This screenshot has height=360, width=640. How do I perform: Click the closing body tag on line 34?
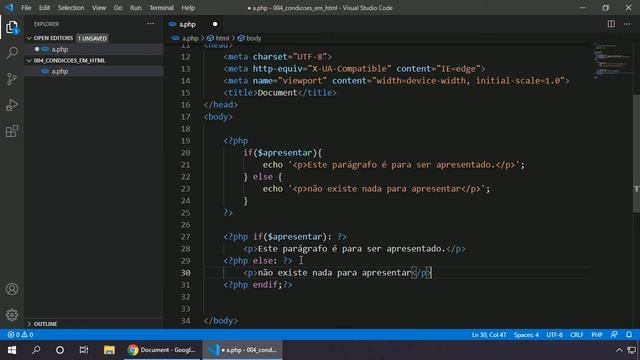click(221, 321)
